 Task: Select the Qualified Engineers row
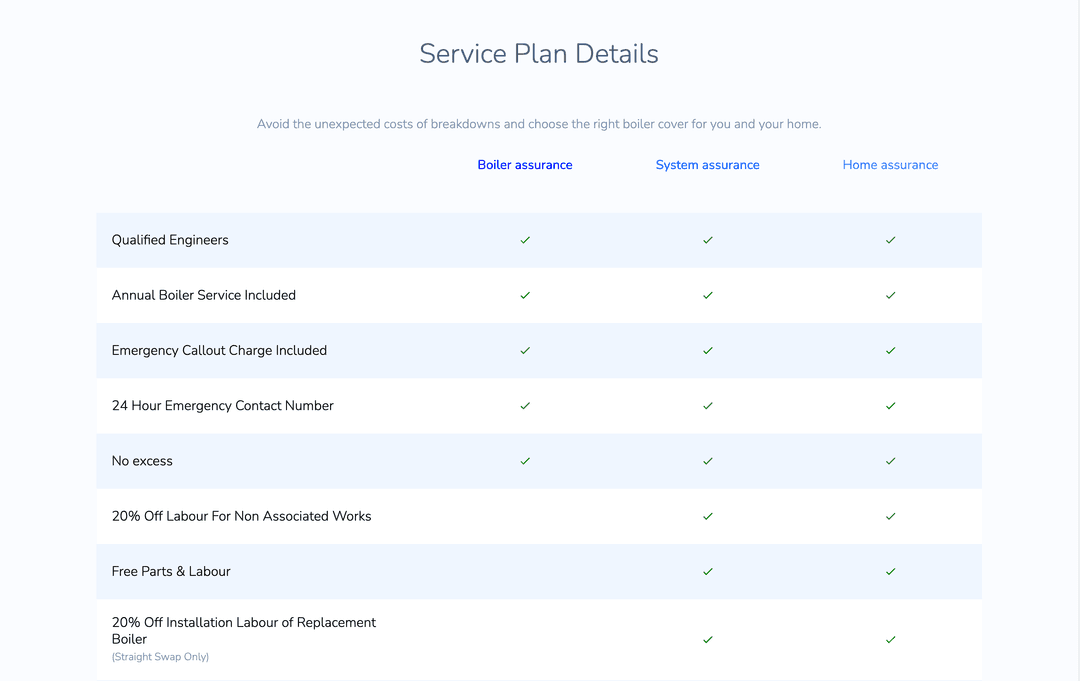[170, 240]
